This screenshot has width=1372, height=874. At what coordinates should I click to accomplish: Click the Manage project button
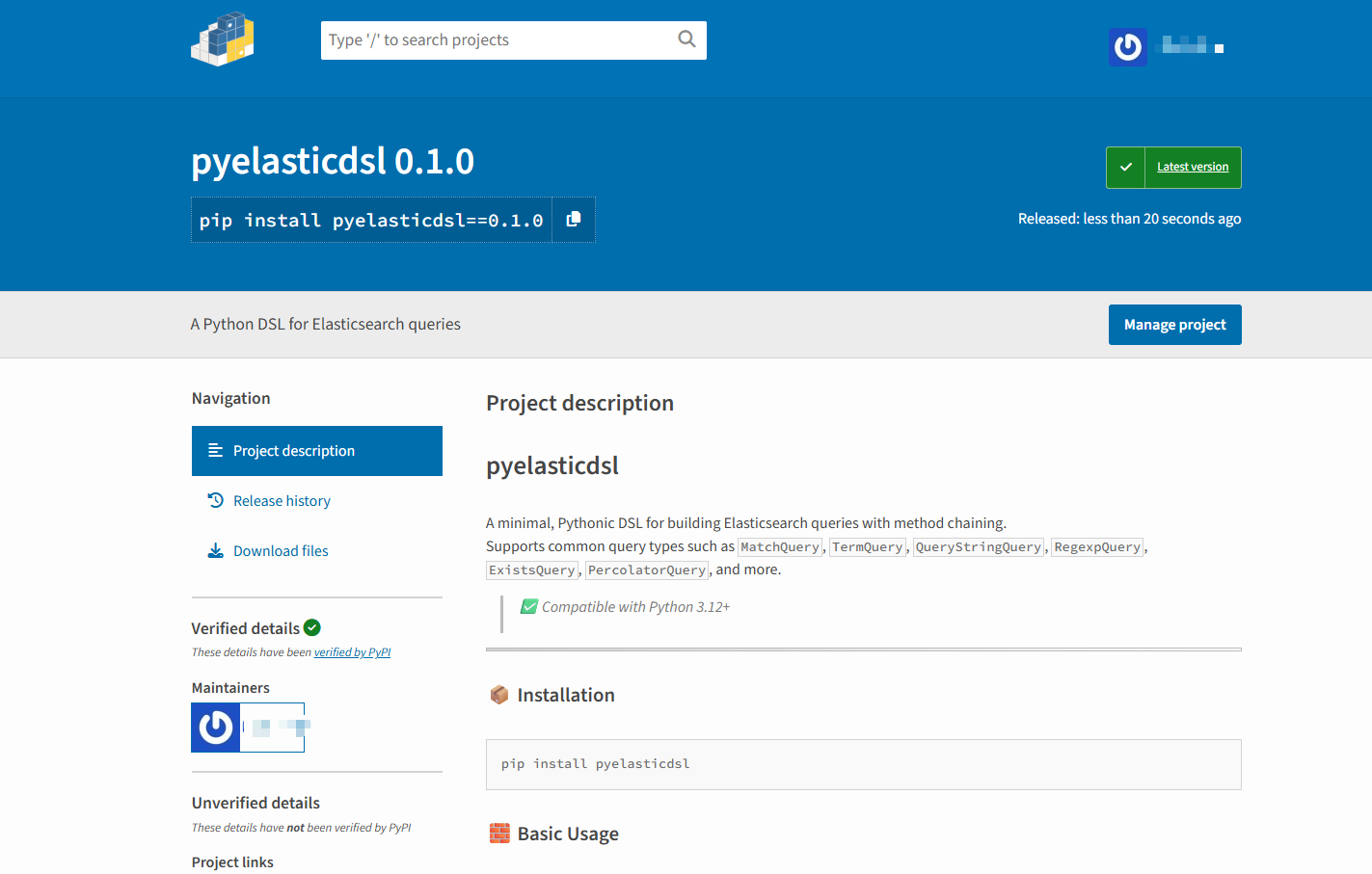click(1174, 325)
